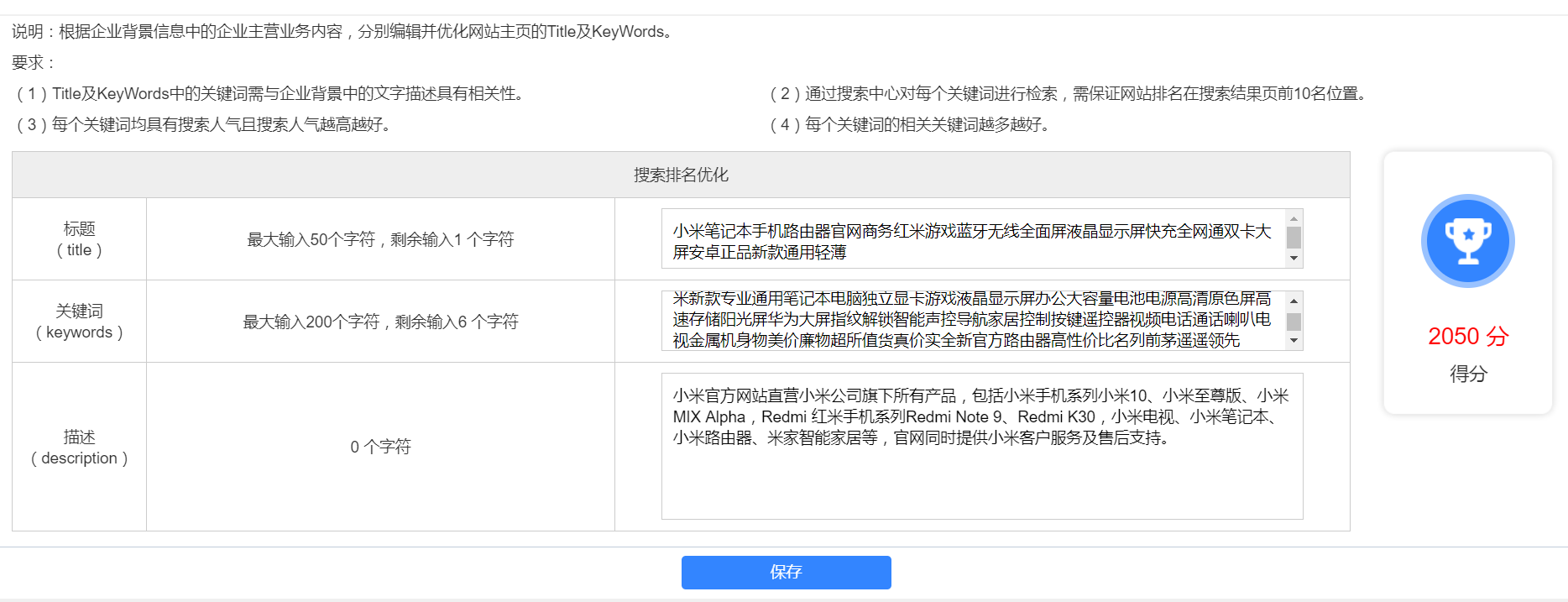Click requirement (1) about Title及KeyWords相关性
The width and height of the screenshot is (1568, 602).
271,93
